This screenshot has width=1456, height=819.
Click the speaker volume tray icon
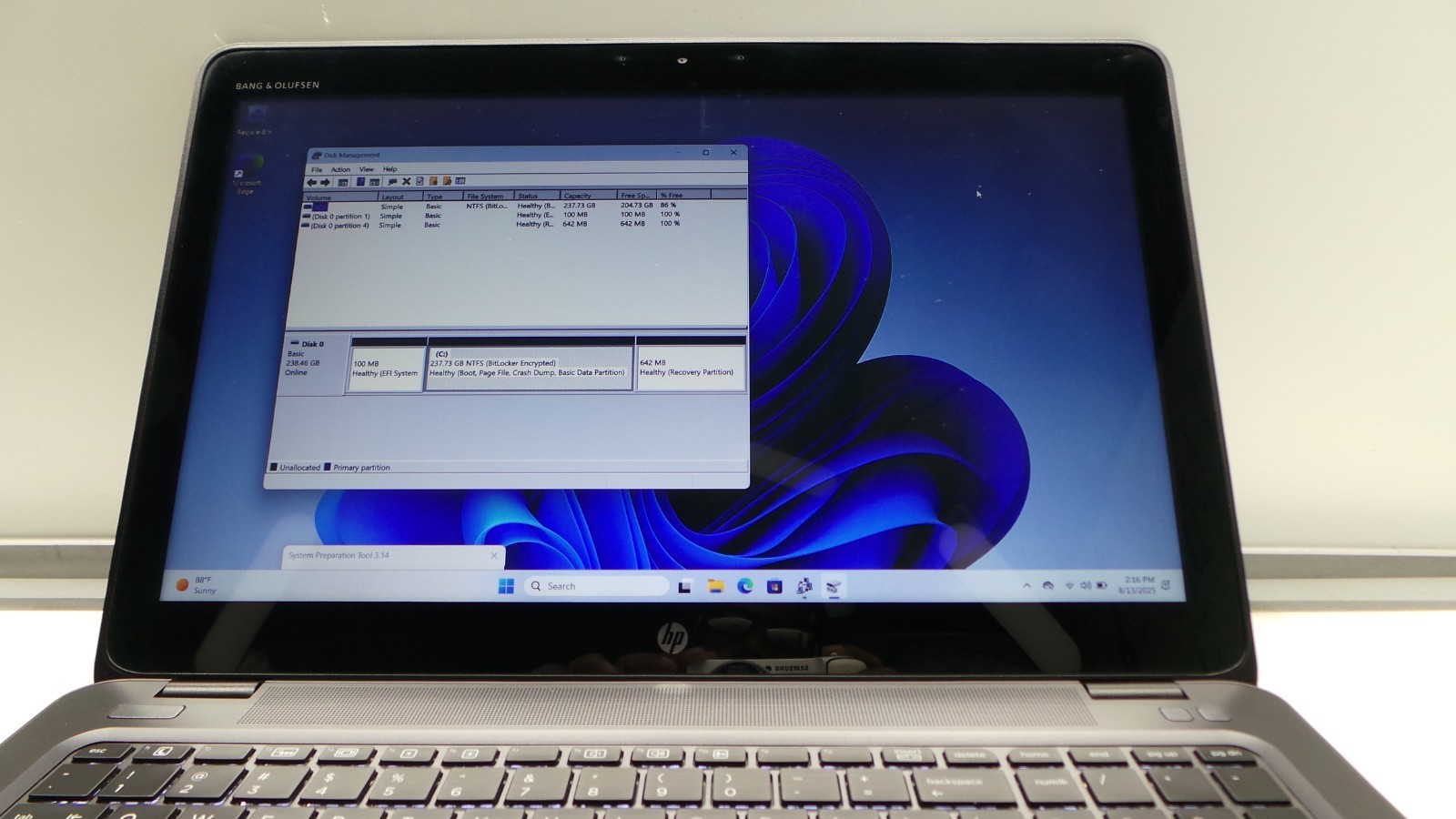pyautogui.click(x=1085, y=585)
